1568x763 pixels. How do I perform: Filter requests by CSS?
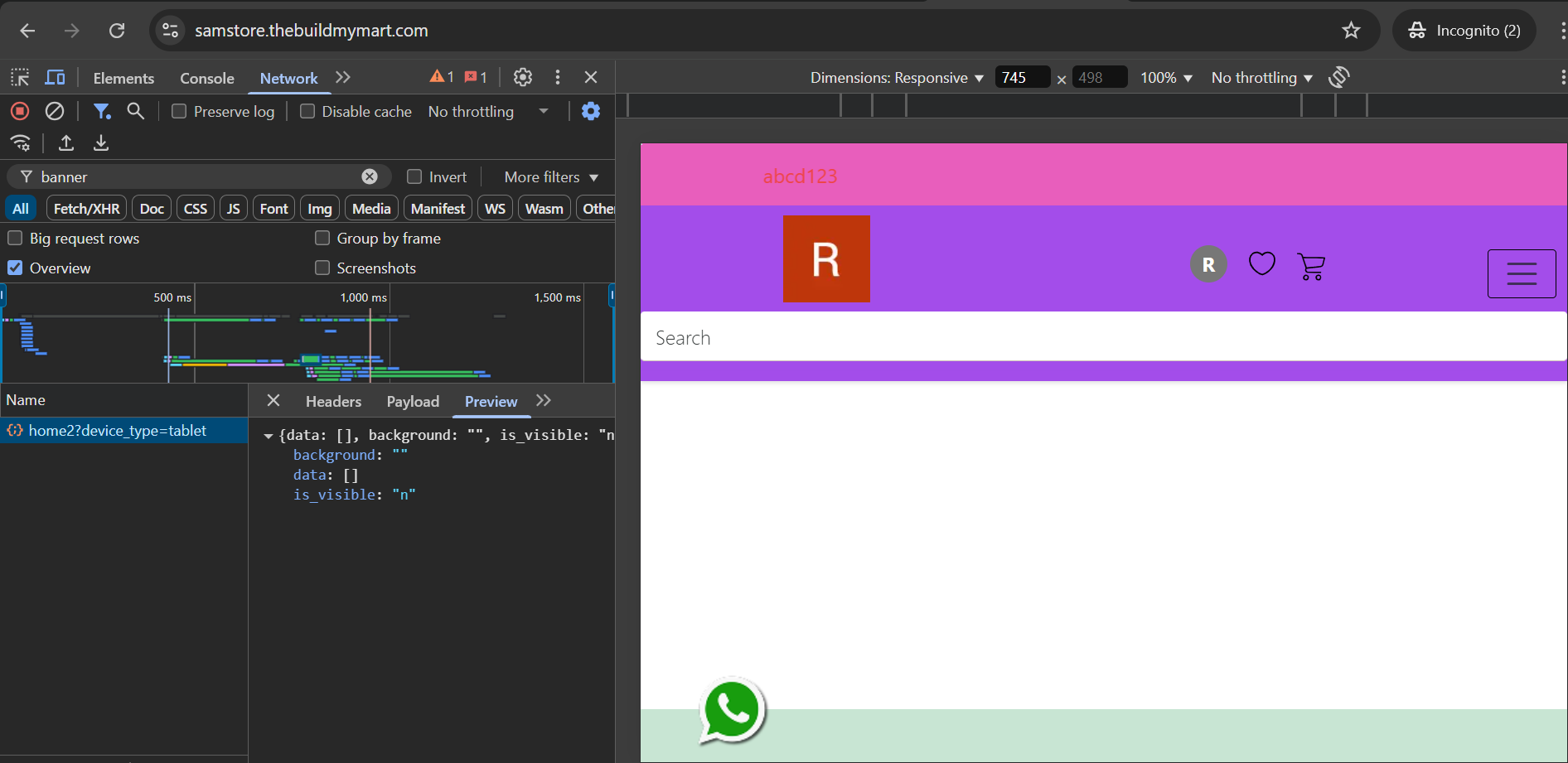(196, 208)
